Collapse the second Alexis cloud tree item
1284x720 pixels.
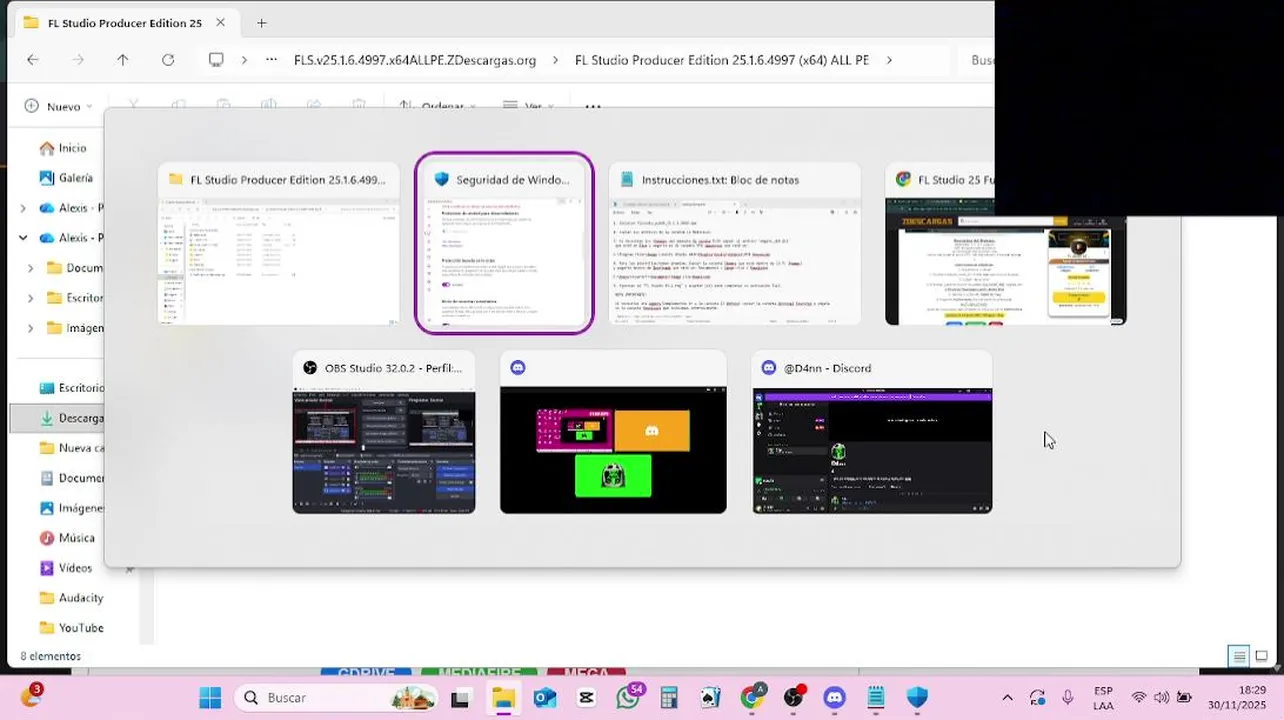(23, 238)
